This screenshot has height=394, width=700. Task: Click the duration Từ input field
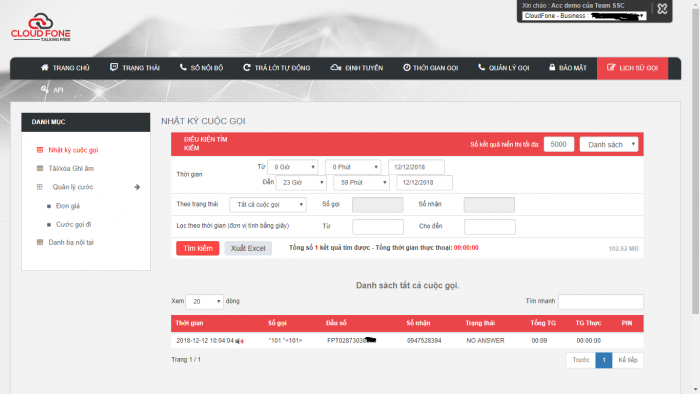click(378, 227)
